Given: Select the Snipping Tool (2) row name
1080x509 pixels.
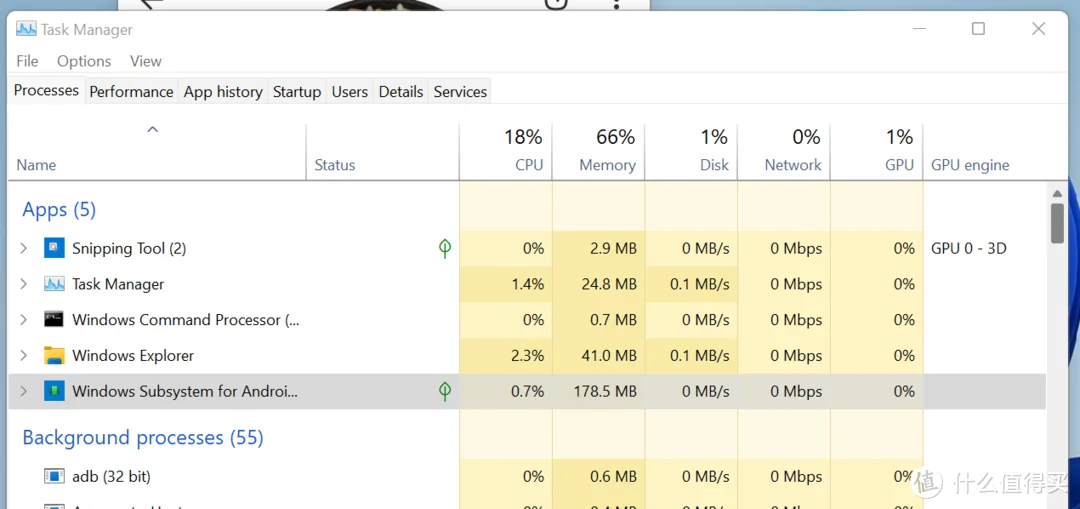Looking at the screenshot, I should pos(129,248).
